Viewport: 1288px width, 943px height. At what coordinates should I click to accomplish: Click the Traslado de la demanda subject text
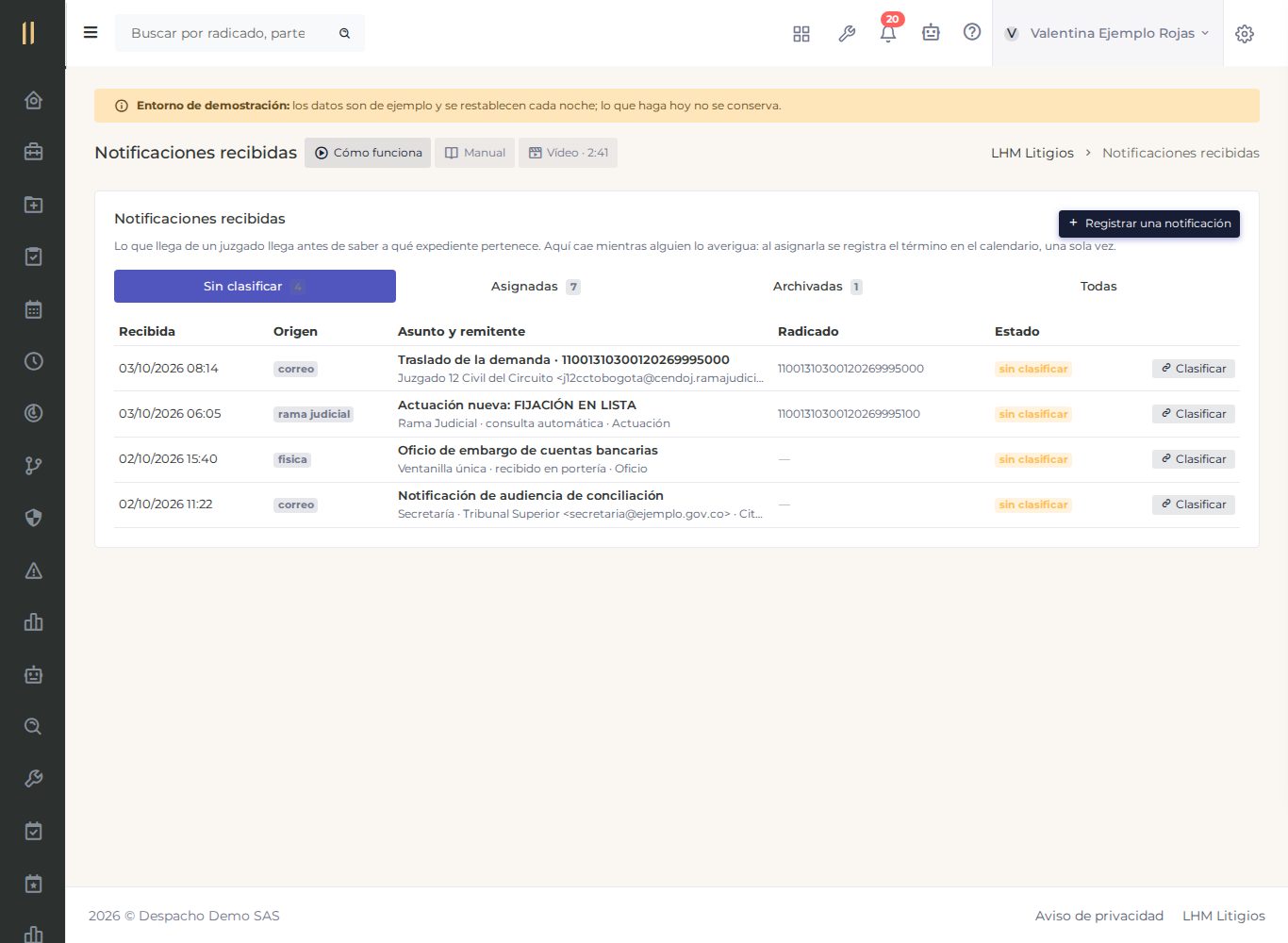[564, 359]
